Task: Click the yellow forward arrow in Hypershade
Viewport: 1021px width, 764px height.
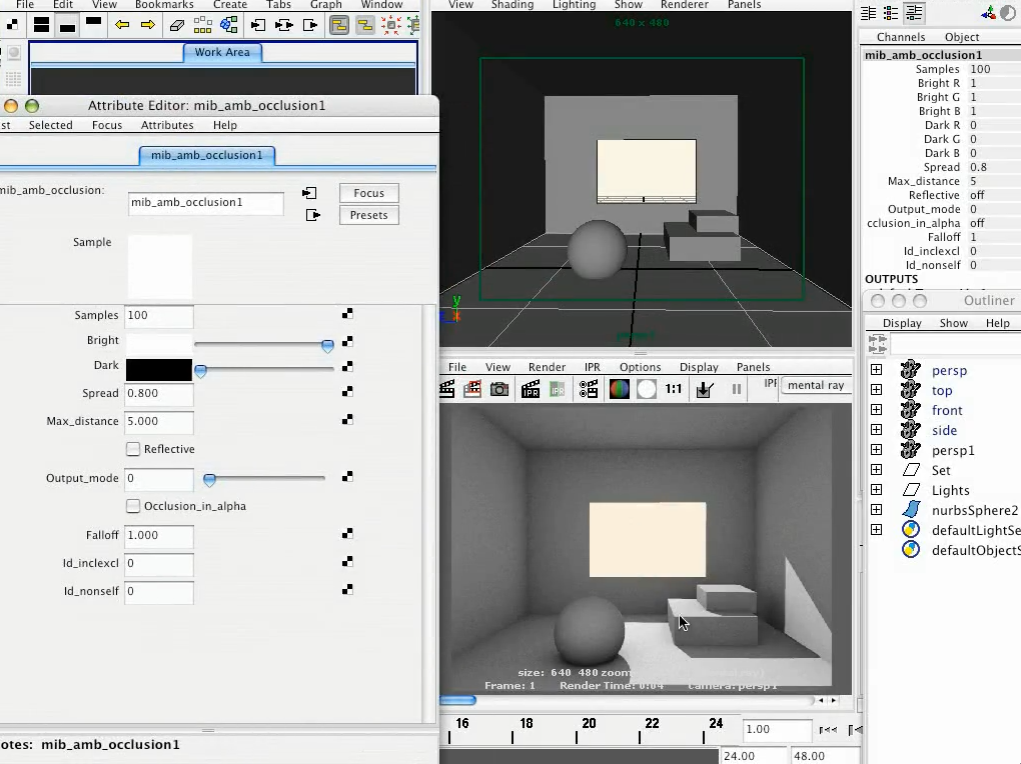Action: [148, 25]
